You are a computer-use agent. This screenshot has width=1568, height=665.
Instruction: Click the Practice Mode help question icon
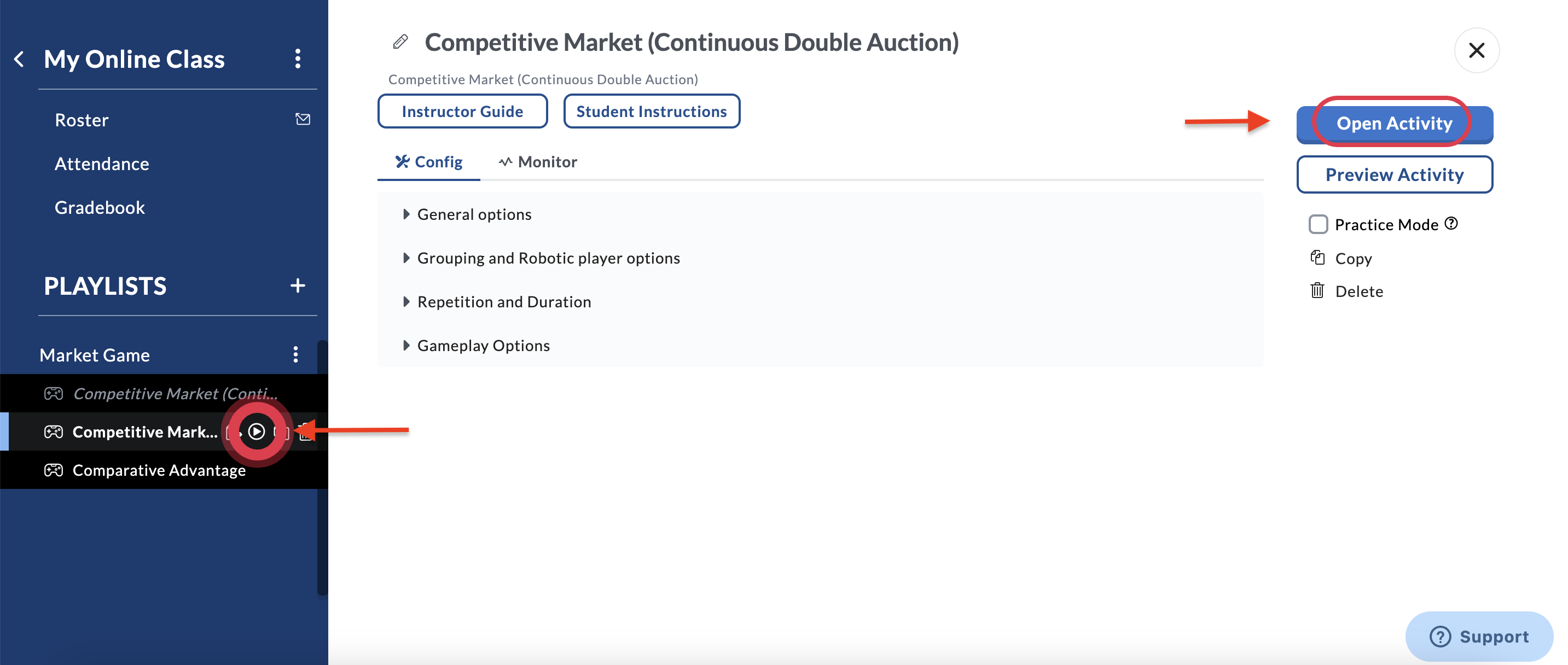tap(1451, 224)
